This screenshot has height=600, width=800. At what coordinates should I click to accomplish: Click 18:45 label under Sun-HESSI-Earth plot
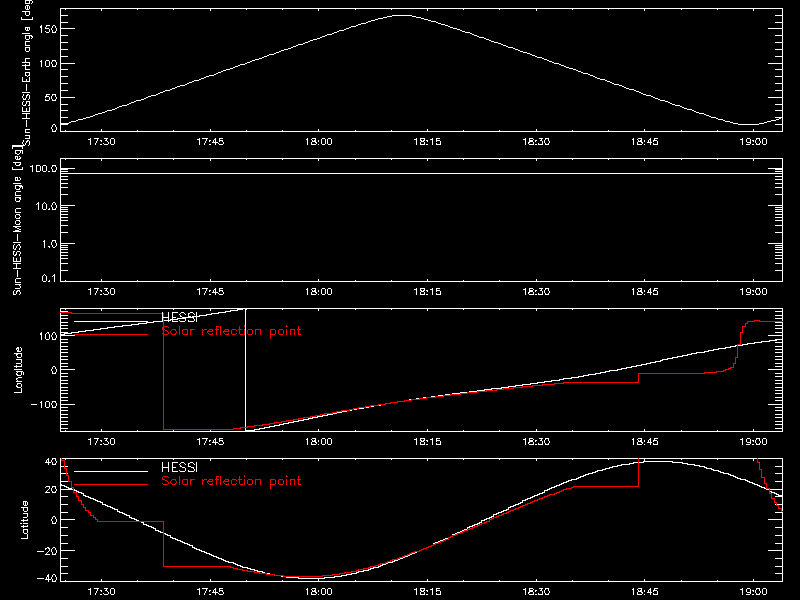click(645, 142)
